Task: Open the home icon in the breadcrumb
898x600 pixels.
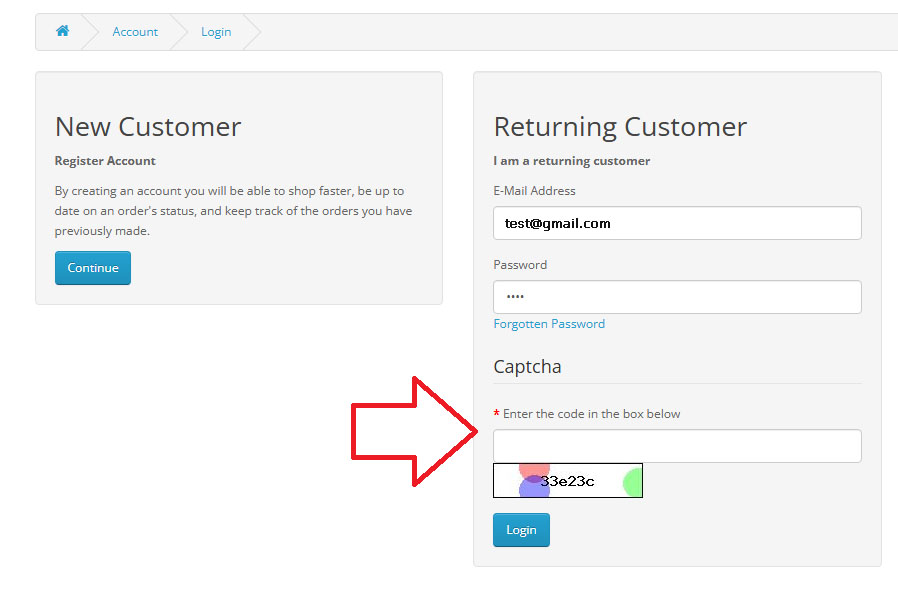Action: (x=62, y=31)
